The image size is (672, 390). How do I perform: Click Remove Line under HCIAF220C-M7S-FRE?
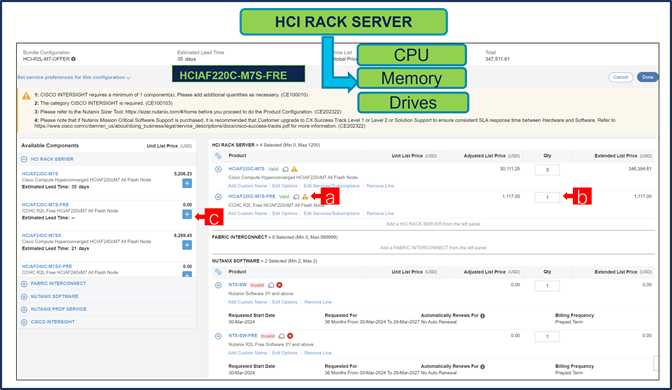(x=380, y=213)
